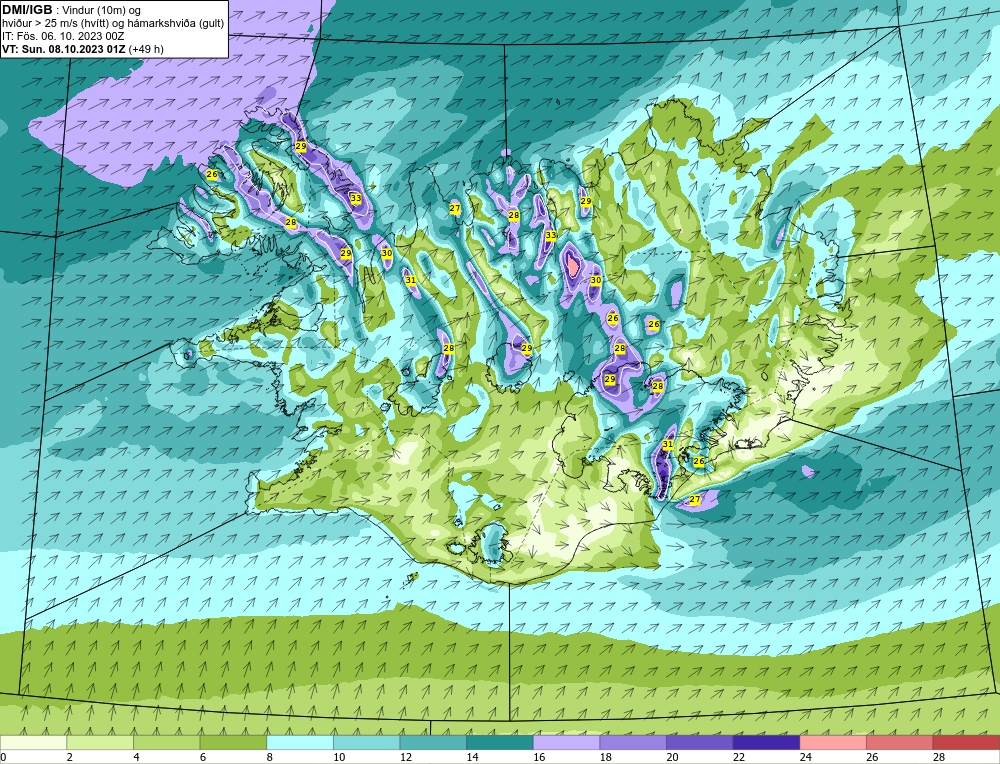Screen dimensions: 1000x764
Task: Pick the red 28+ m/s legend swatch
Action: tap(966, 743)
